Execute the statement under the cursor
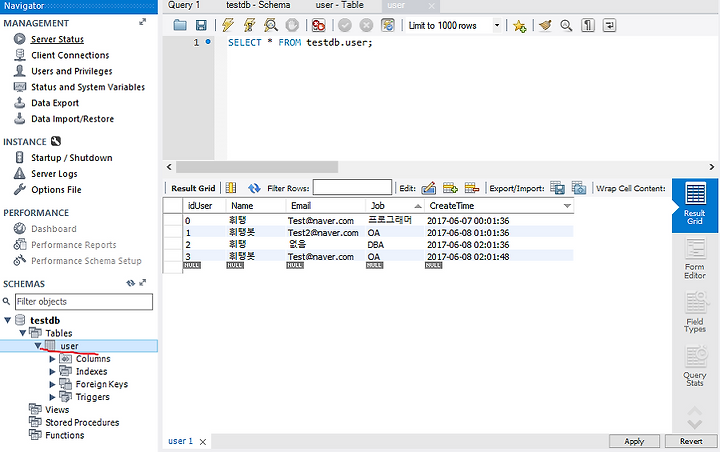Viewport: 720px width, 452px height. (249, 25)
